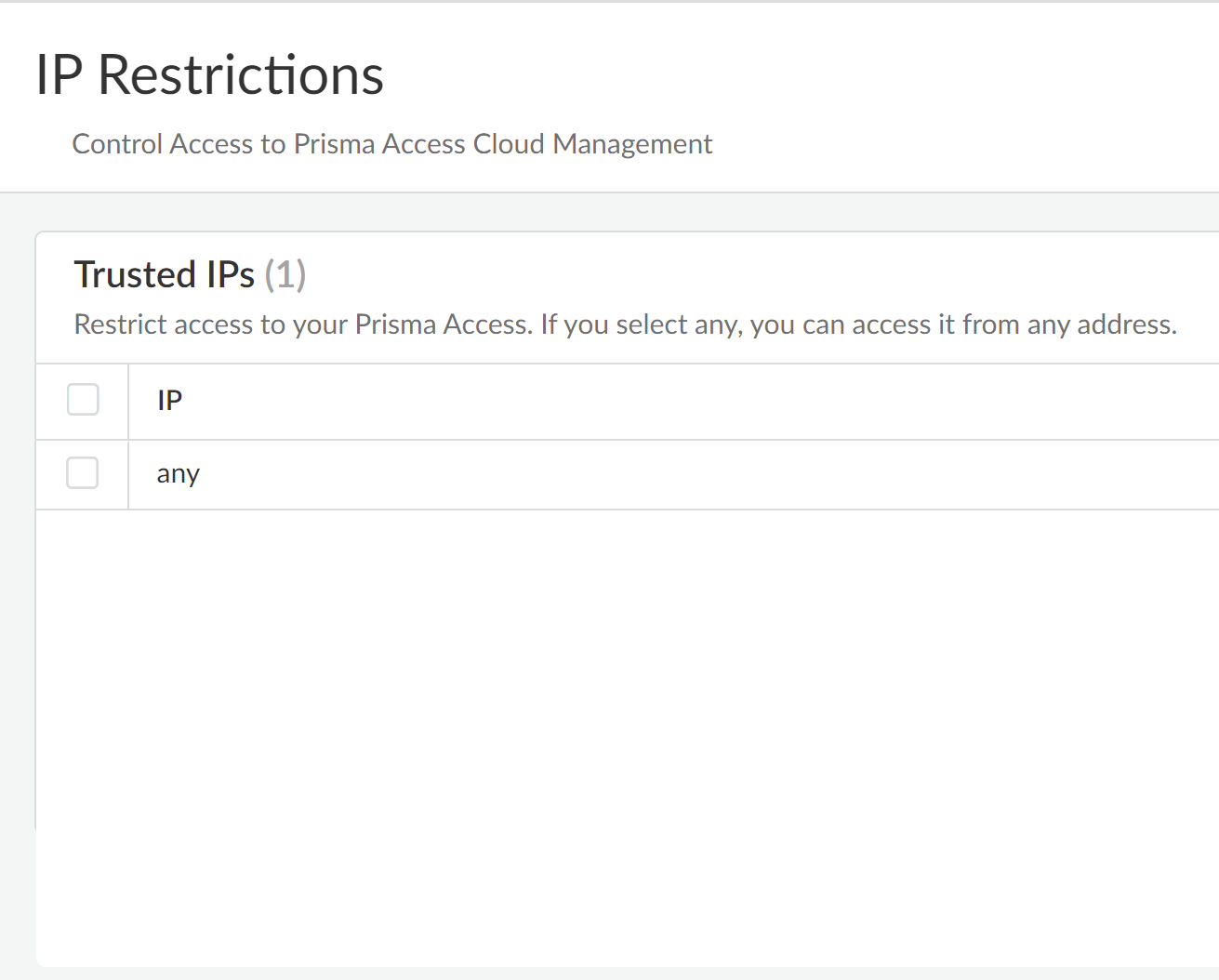This screenshot has height=980, width=1219.
Task: Click white space right of IP Restrictions title
Action: click(x=790, y=74)
